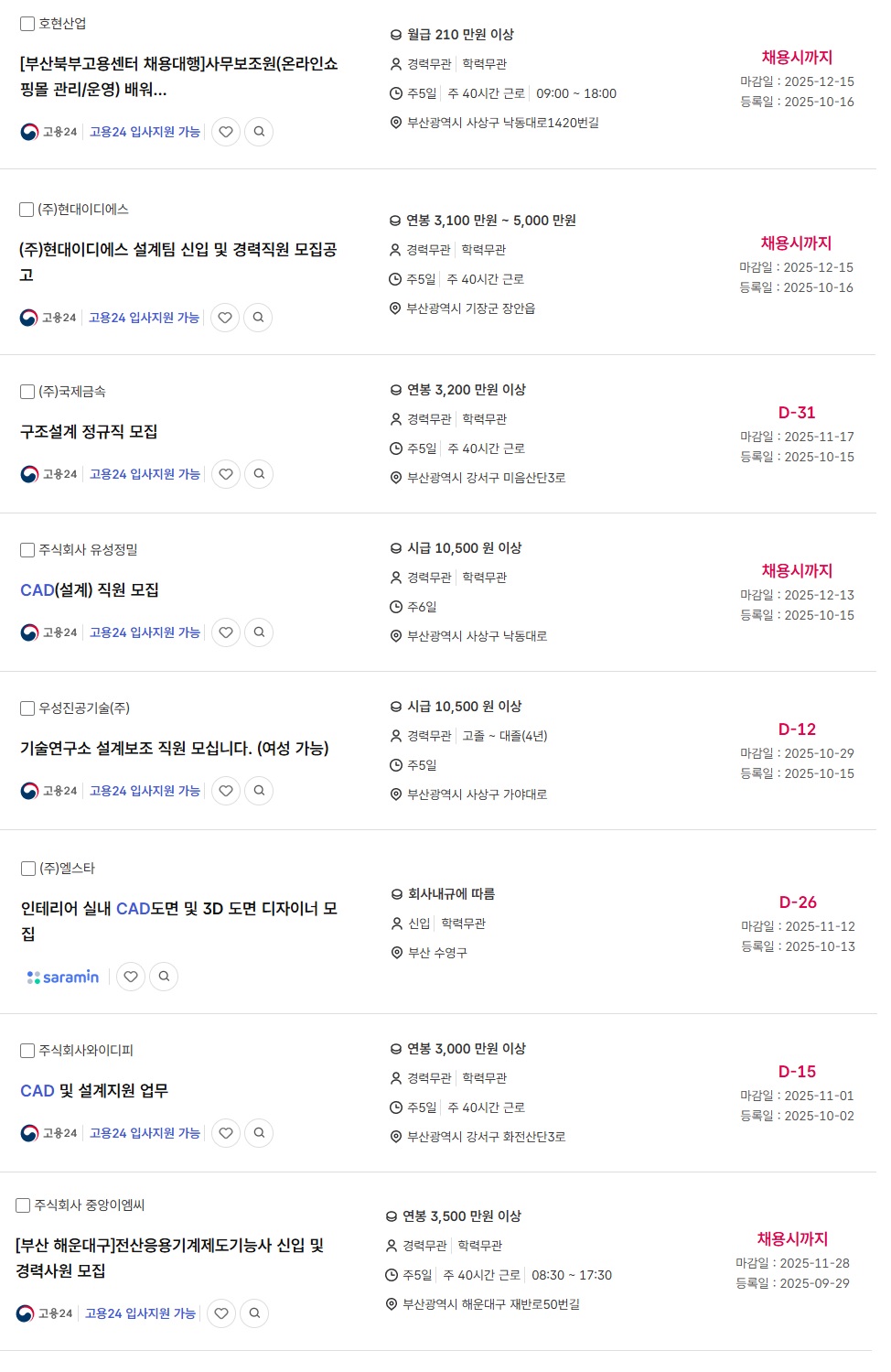Image resolution: width=891 pixels, height=1372 pixels.
Task: Click heart icon for CAD(설계) 직원 모집
Action: pyautogui.click(x=226, y=632)
